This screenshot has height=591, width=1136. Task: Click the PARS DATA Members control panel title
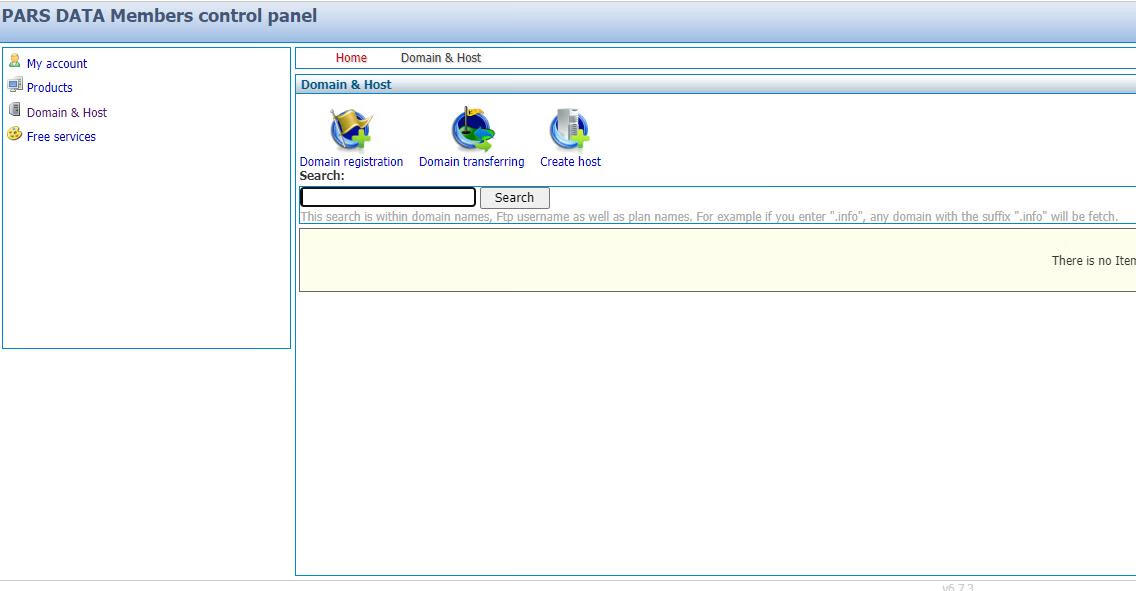point(160,16)
